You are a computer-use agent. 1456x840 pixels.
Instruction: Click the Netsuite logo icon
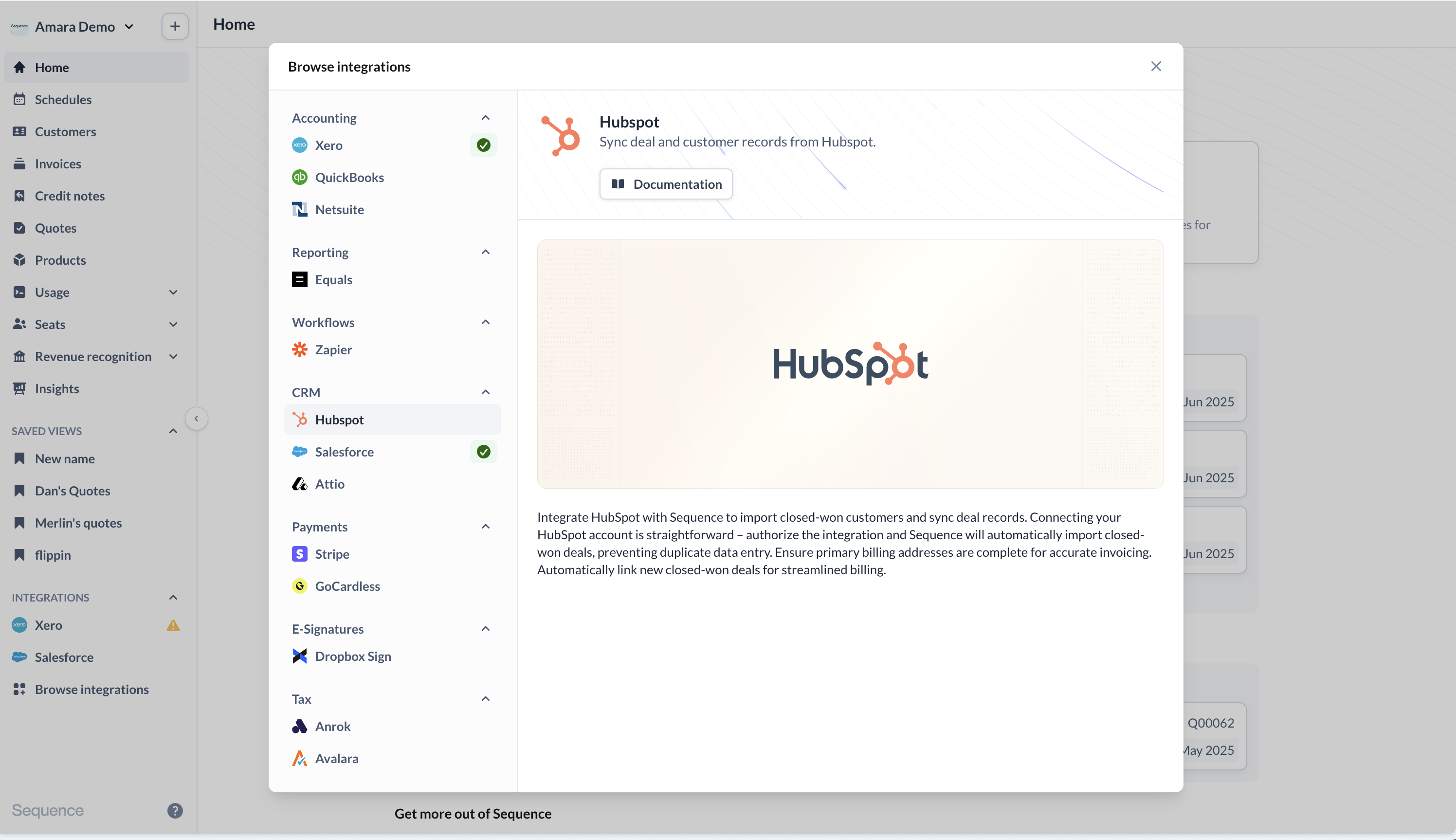pyautogui.click(x=299, y=209)
